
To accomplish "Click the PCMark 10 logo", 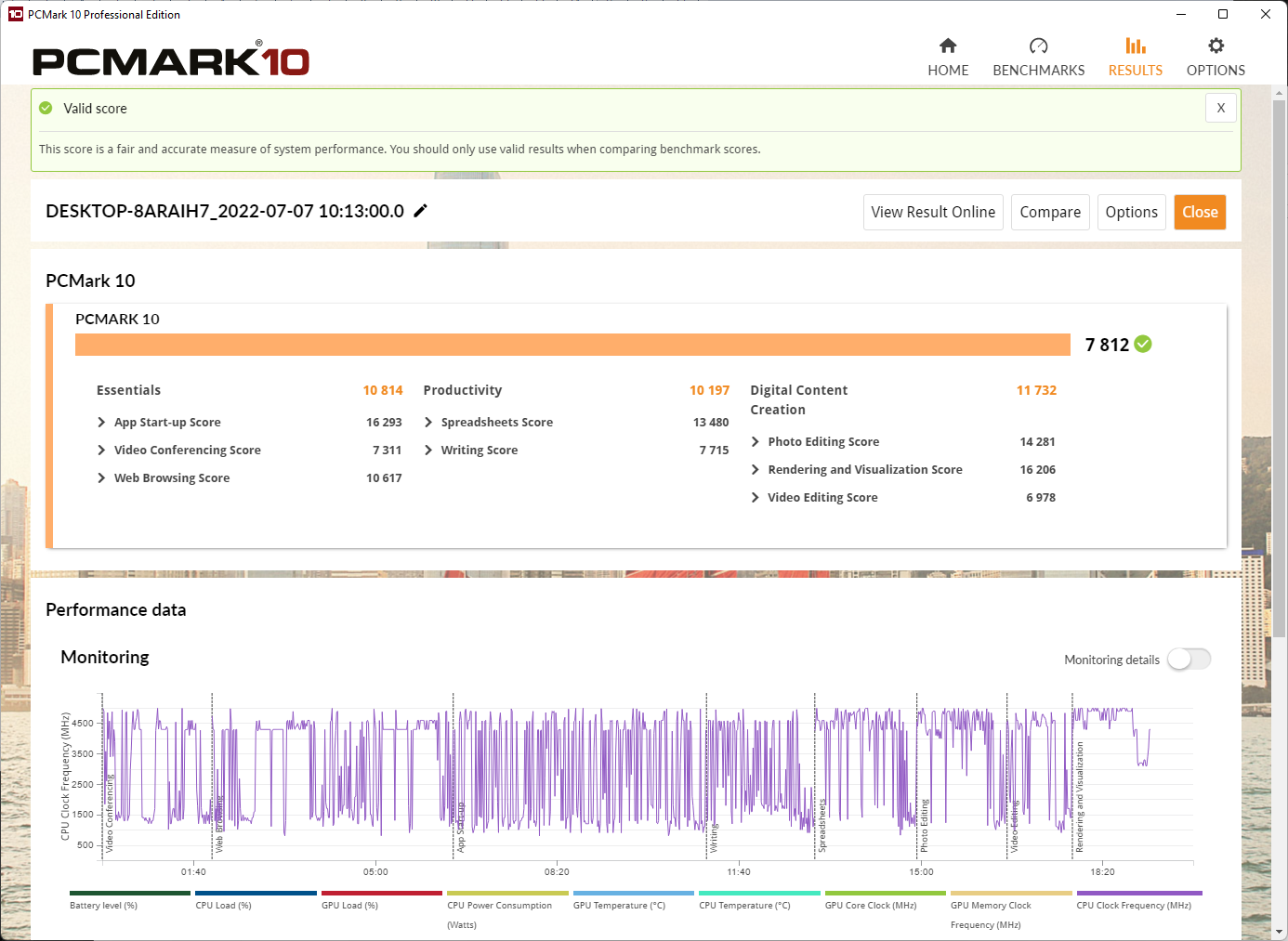I will 171,61.
